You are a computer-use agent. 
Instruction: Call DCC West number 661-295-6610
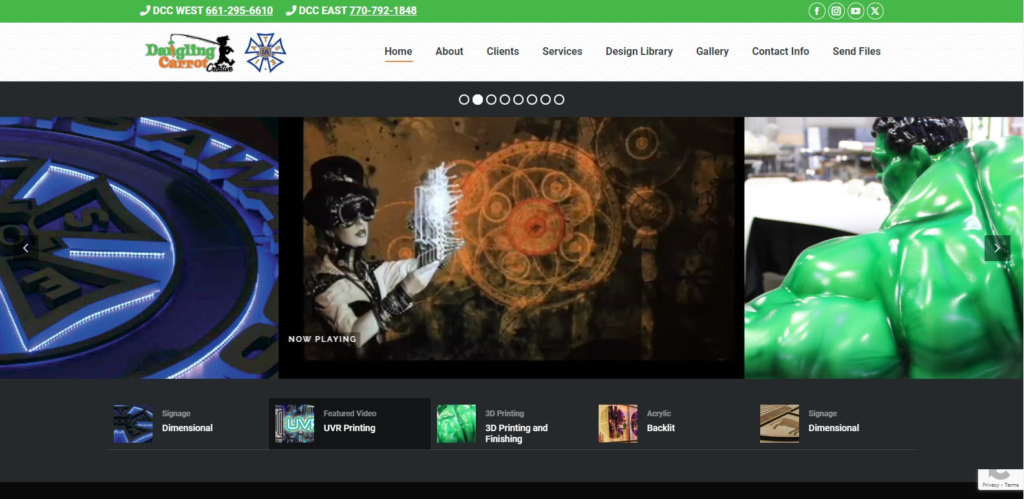(239, 10)
